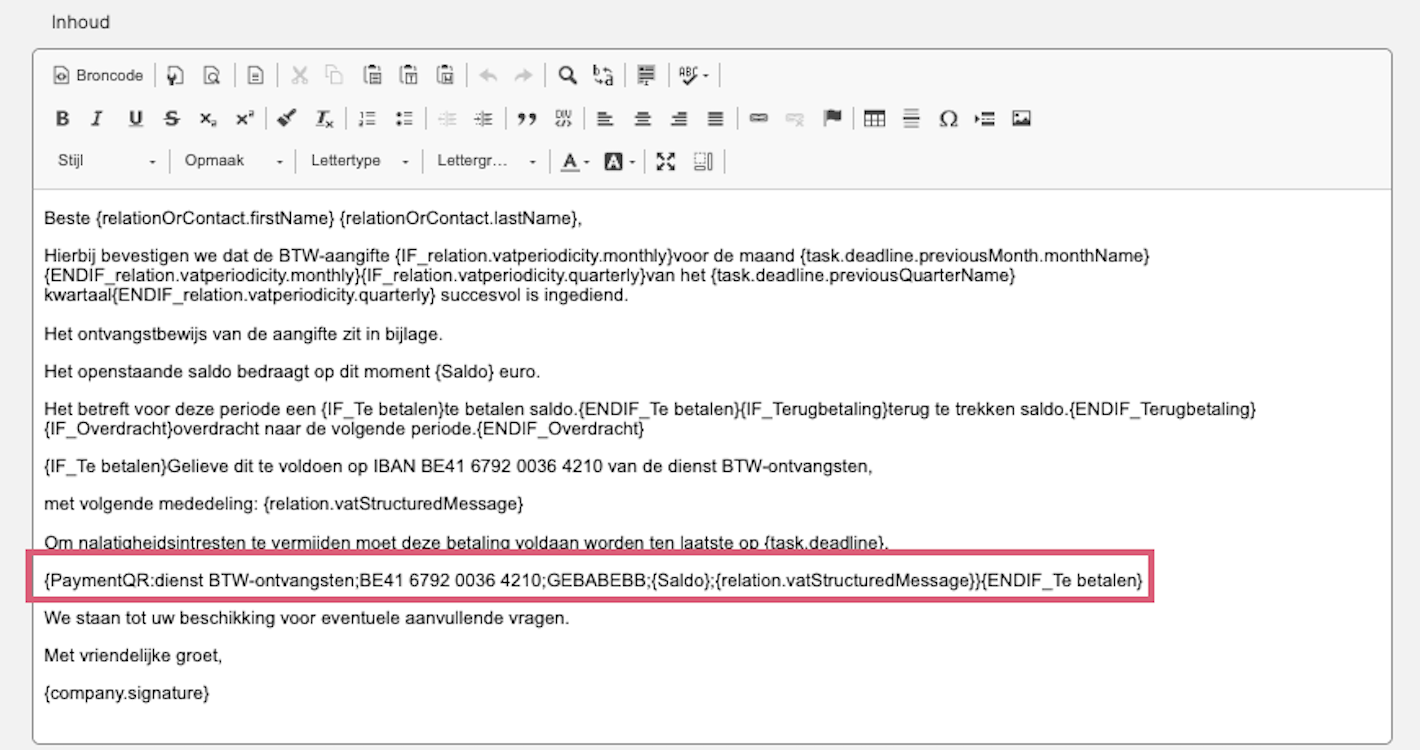Click the Paste clipboard icon
The width and height of the screenshot is (1420, 750).
tap(372, 75)
